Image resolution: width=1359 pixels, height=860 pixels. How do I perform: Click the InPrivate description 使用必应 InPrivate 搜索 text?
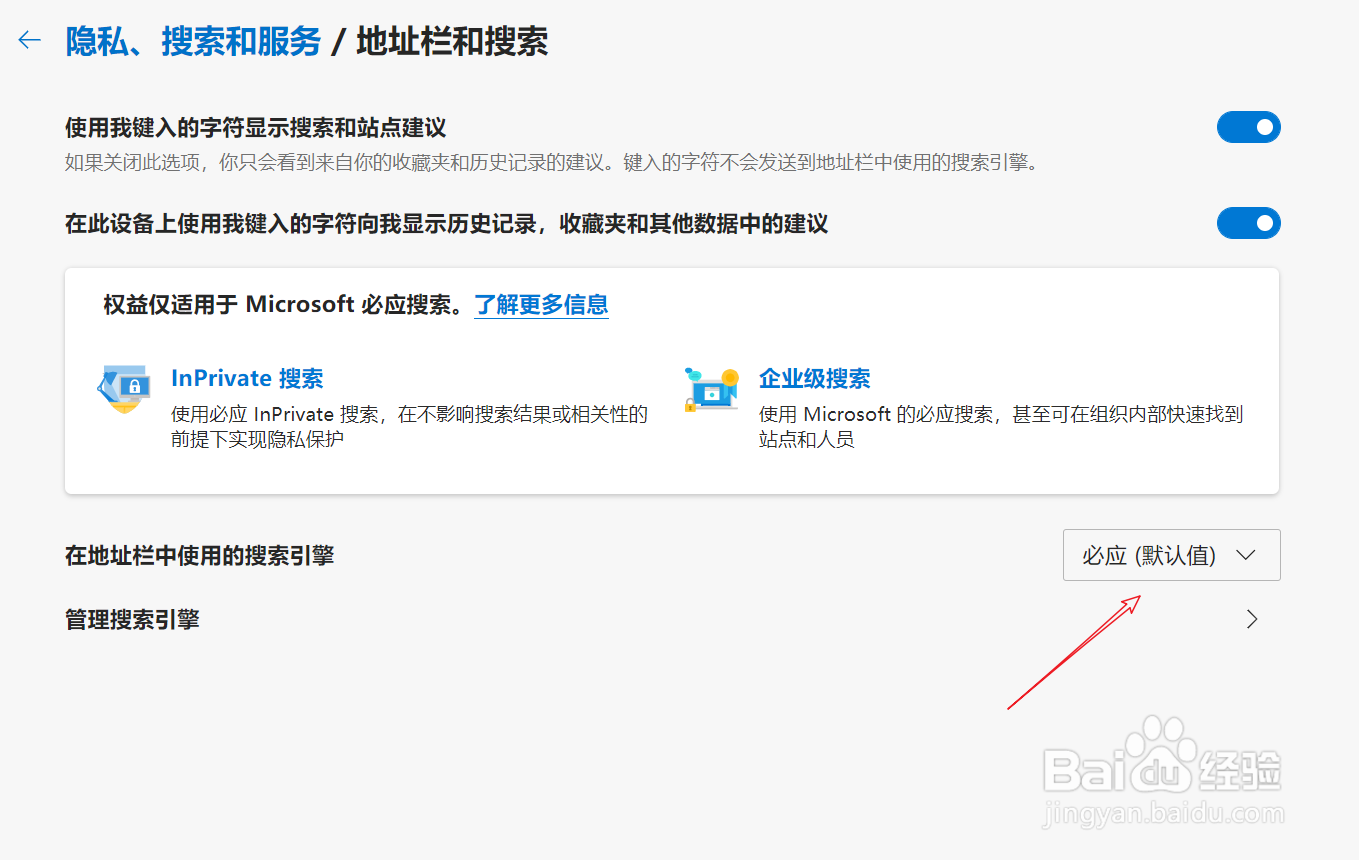pos(410,426)
